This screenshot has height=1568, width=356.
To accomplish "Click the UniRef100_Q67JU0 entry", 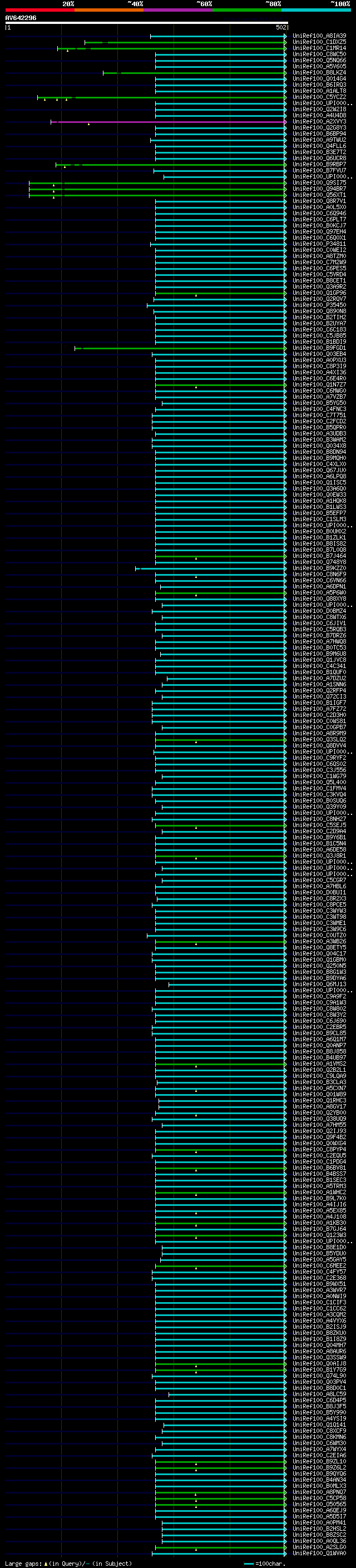I will click(x=319, y=471).
